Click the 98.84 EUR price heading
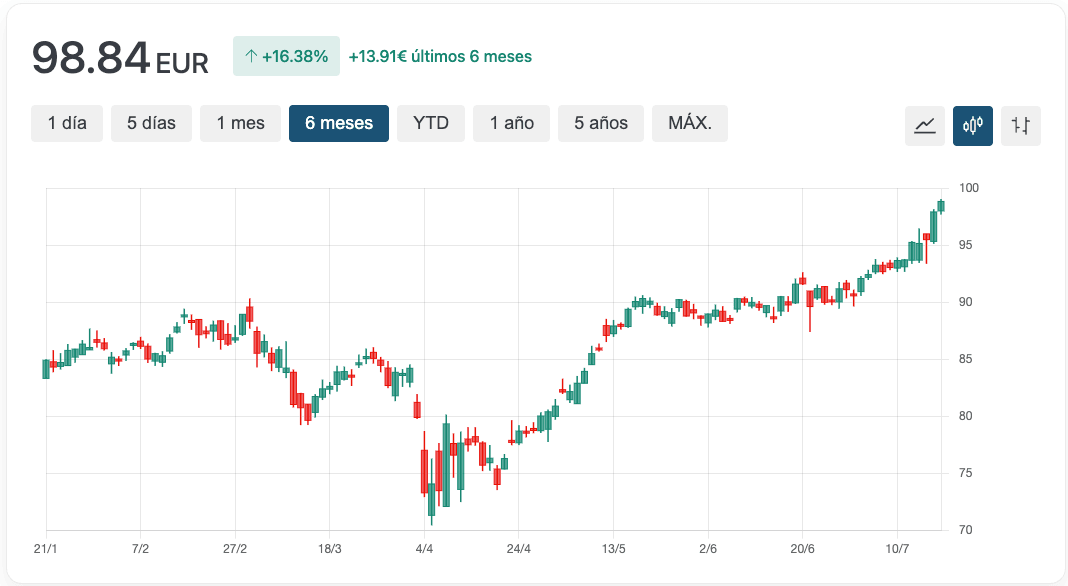This screenshot has width=1068, height=586. pos(120,58)
